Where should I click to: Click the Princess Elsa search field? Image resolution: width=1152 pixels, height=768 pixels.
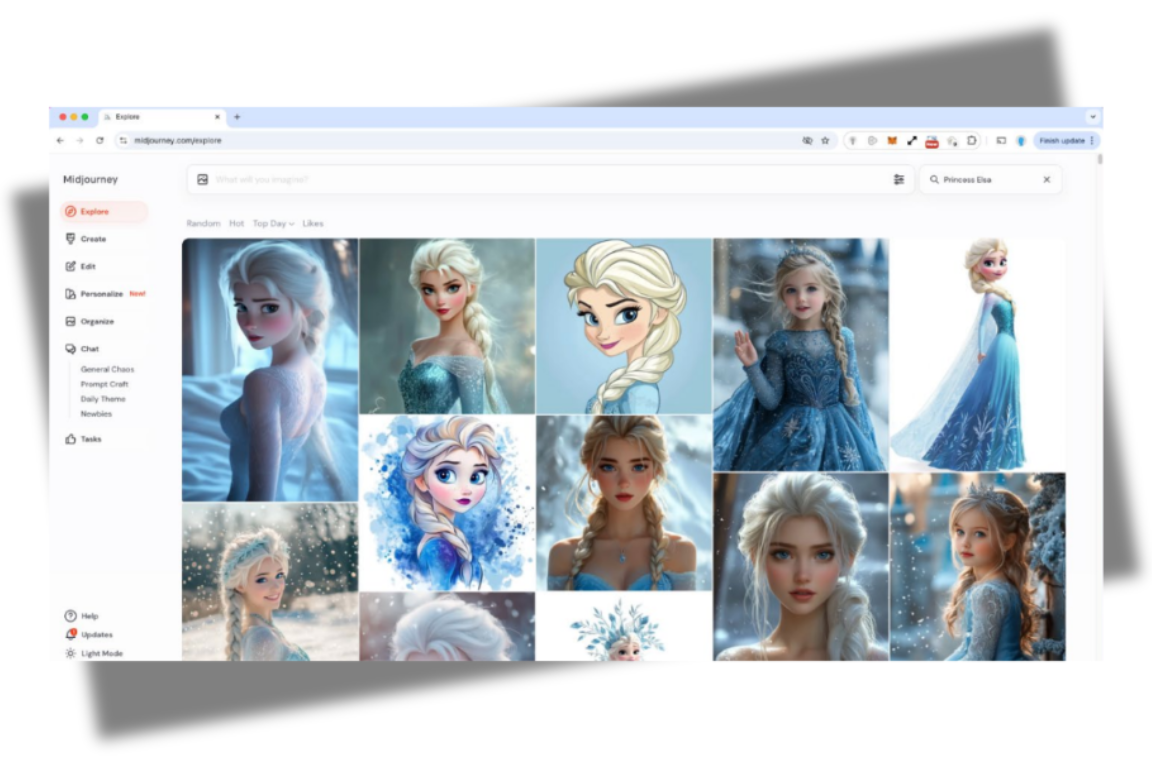point(990,179)
